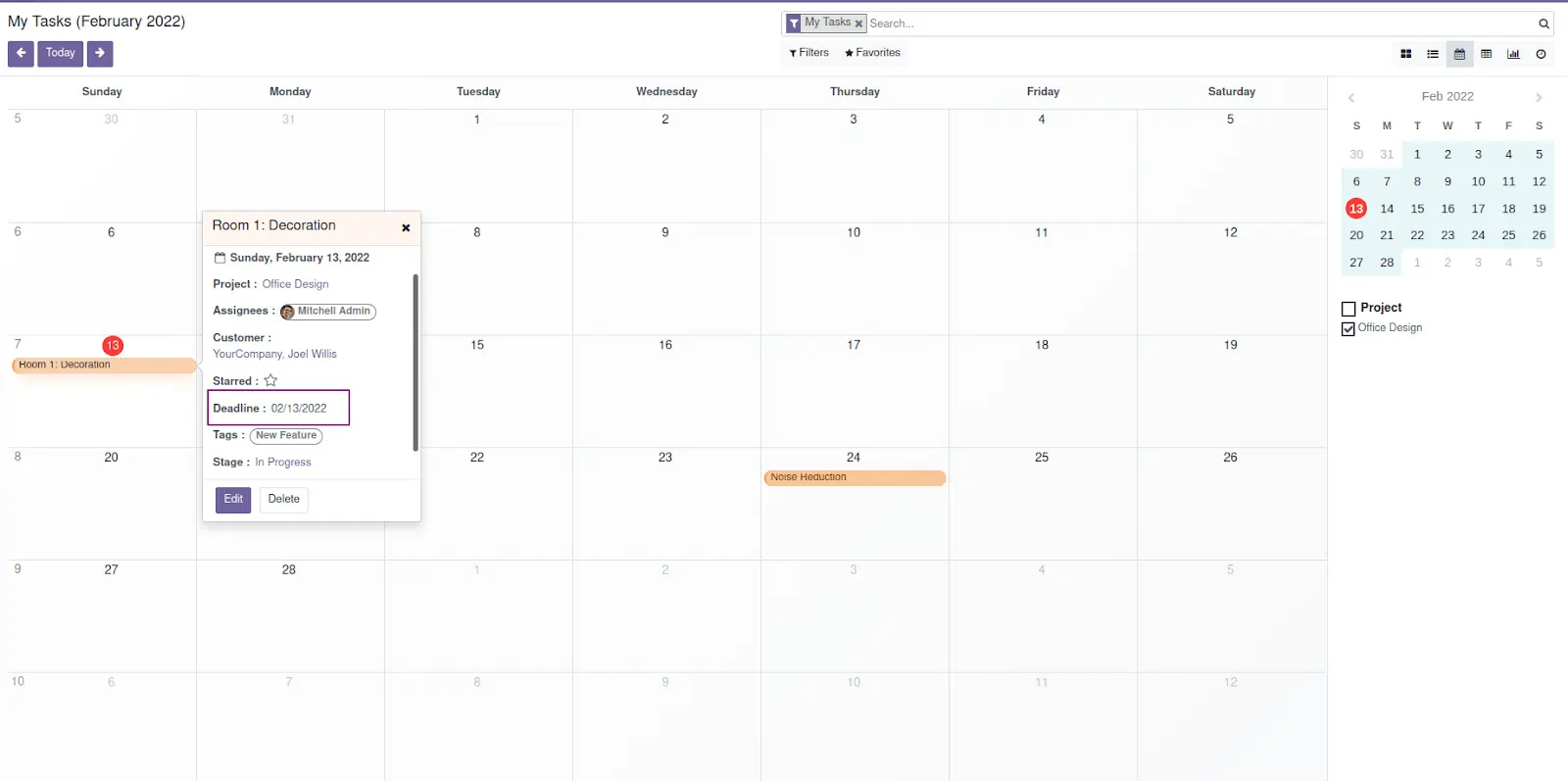
Task: Switch to Graph view
Action: click(1513, 54)
